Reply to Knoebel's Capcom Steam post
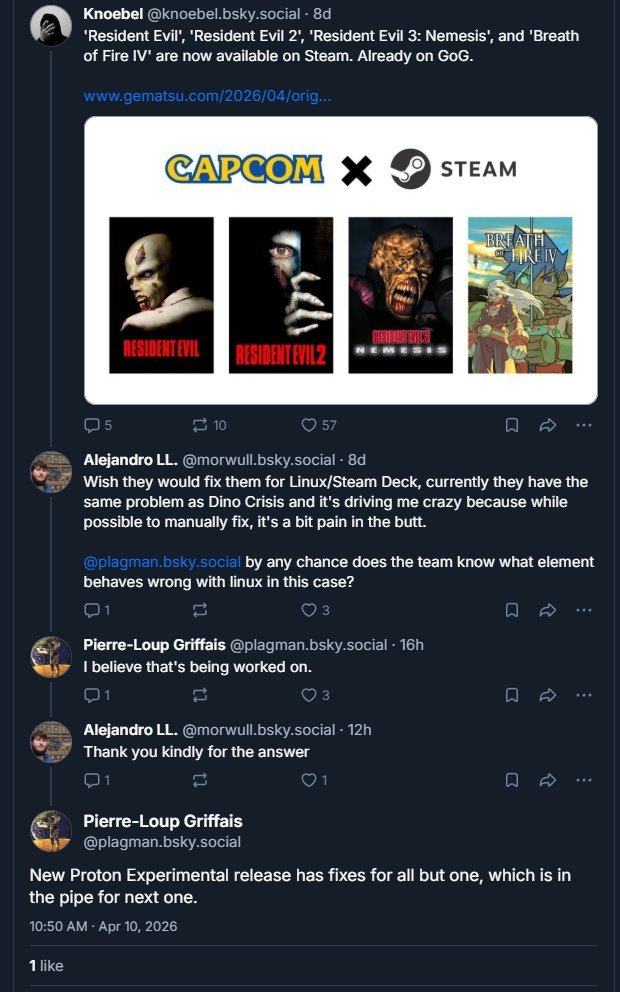Screen dimensions: 620x992 point(93,425)
